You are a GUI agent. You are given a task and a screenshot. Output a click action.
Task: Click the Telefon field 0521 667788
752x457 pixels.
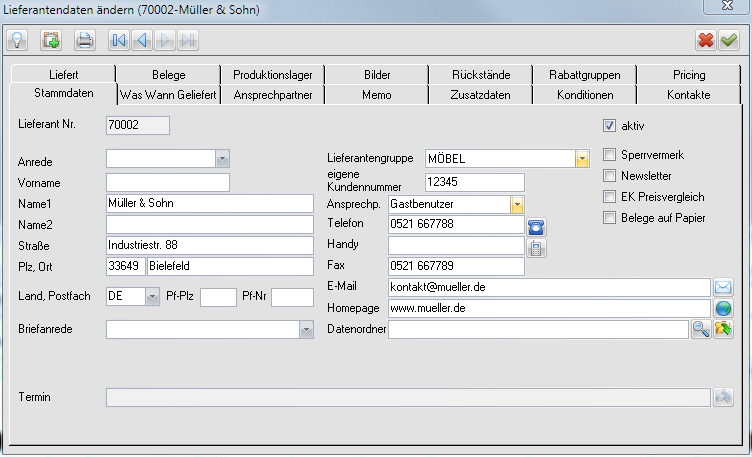(456, 224)
